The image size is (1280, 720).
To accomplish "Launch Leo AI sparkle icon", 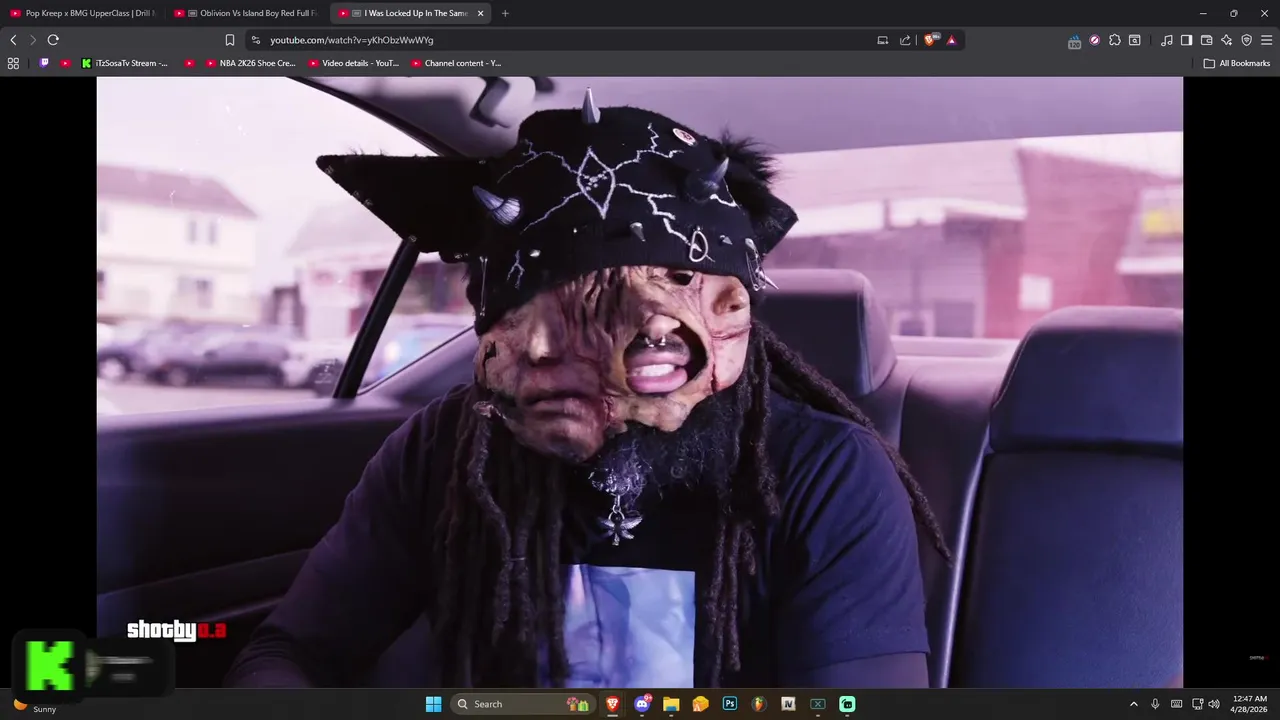I will pyautogui.click(x=1226, y=40).
